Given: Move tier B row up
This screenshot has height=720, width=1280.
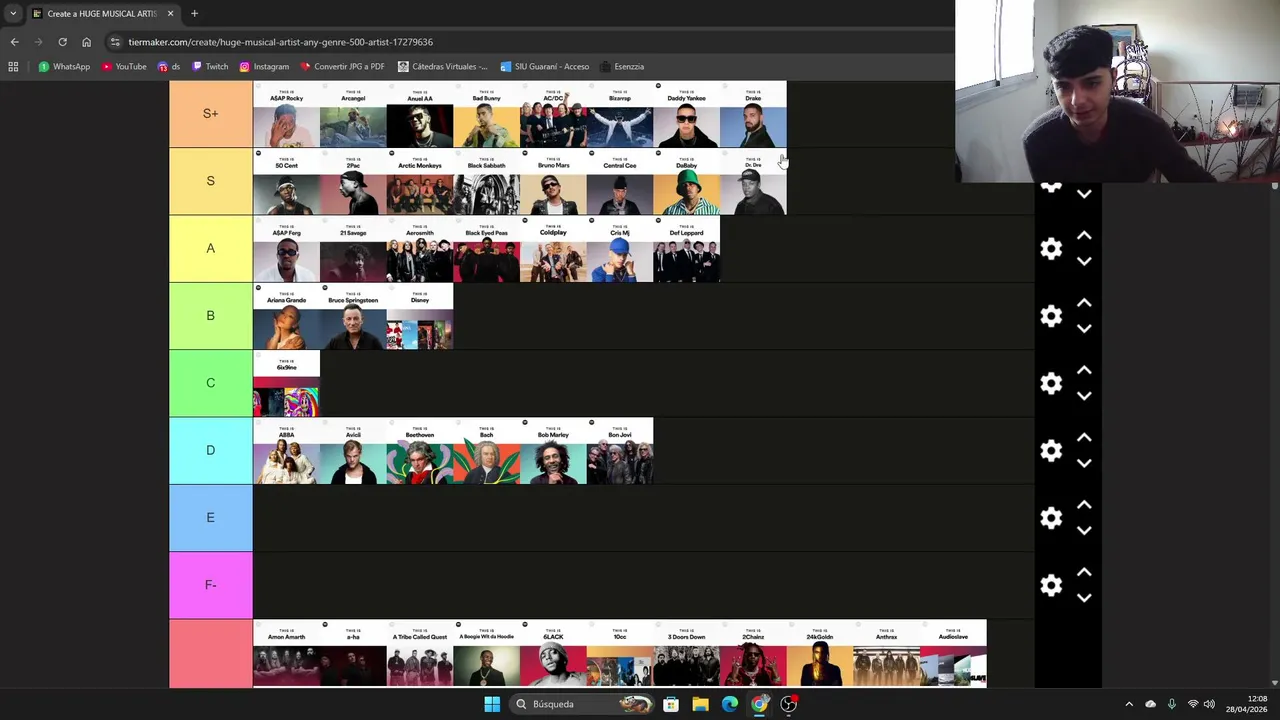Looking at the screenshot, I should point(1084,303).
